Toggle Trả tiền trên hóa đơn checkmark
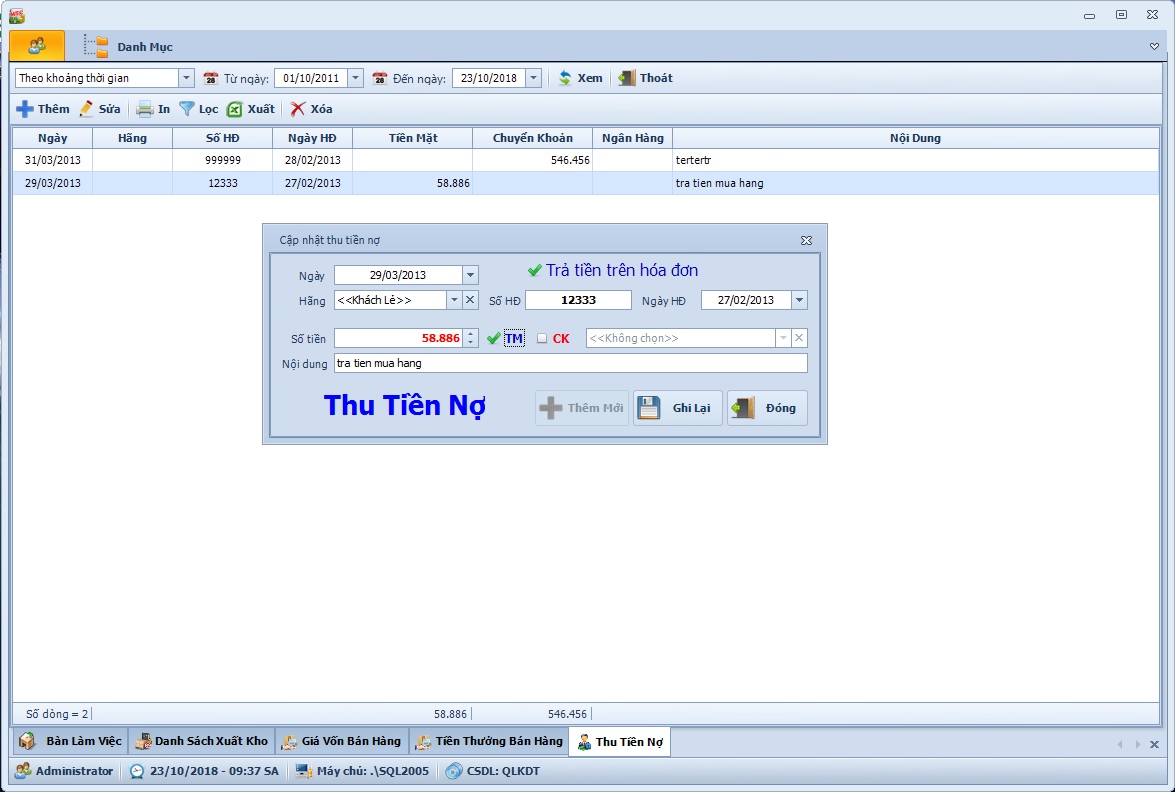This screenshot has width=1175, height=792. click(534, 271)
